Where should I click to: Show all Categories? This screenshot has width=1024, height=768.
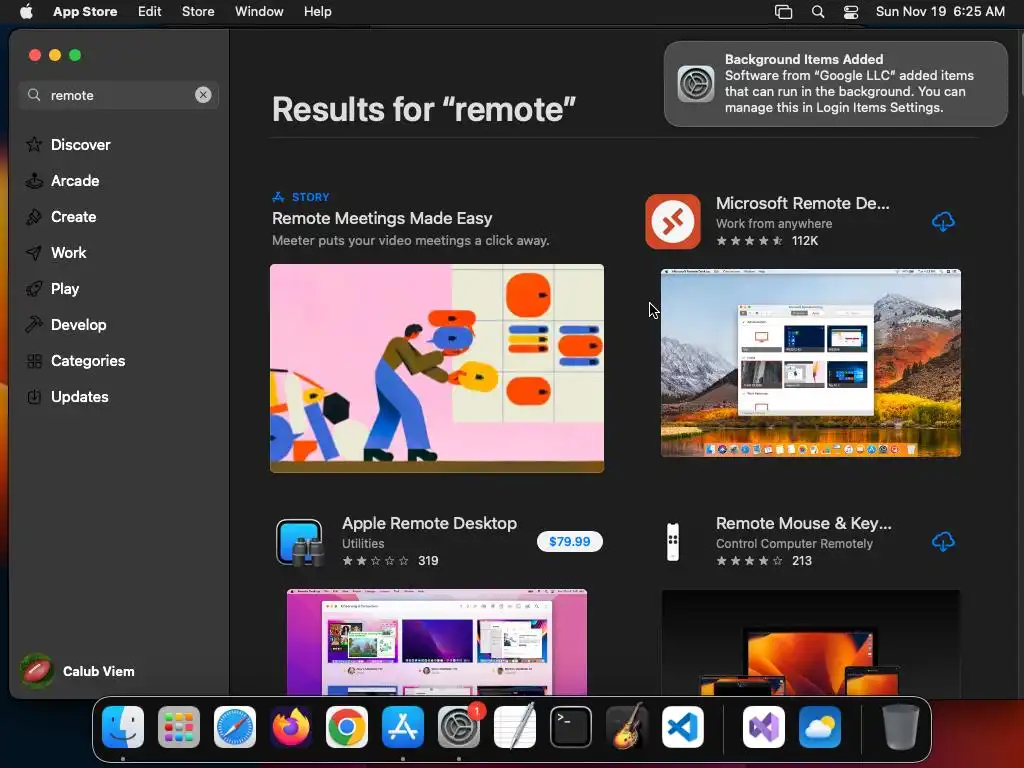coord(88,360)
